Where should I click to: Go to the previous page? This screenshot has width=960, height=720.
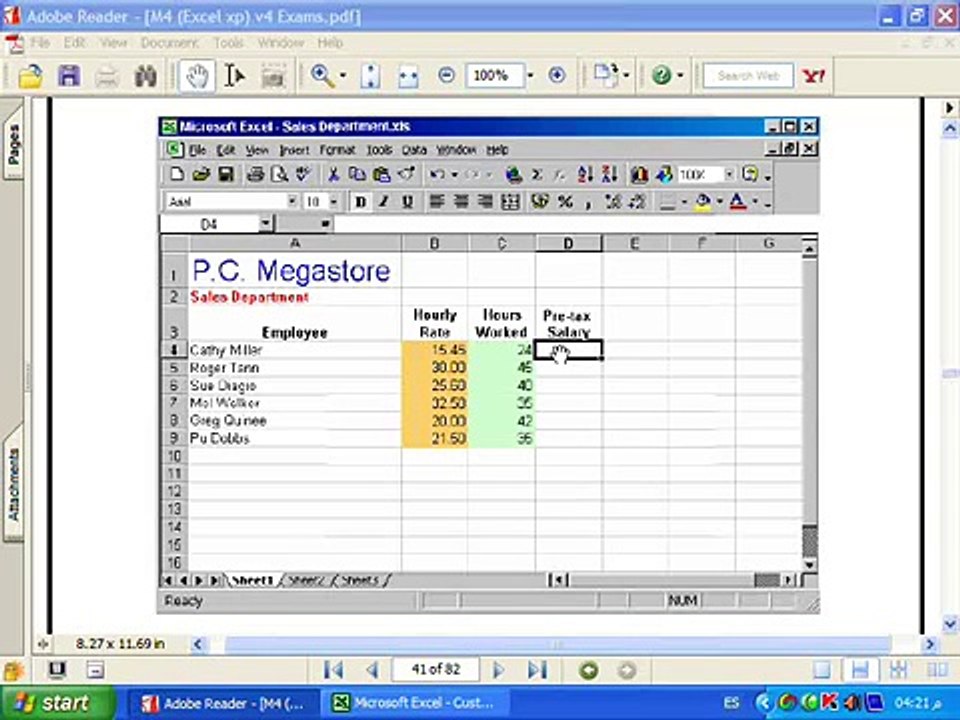coord(372,670)
